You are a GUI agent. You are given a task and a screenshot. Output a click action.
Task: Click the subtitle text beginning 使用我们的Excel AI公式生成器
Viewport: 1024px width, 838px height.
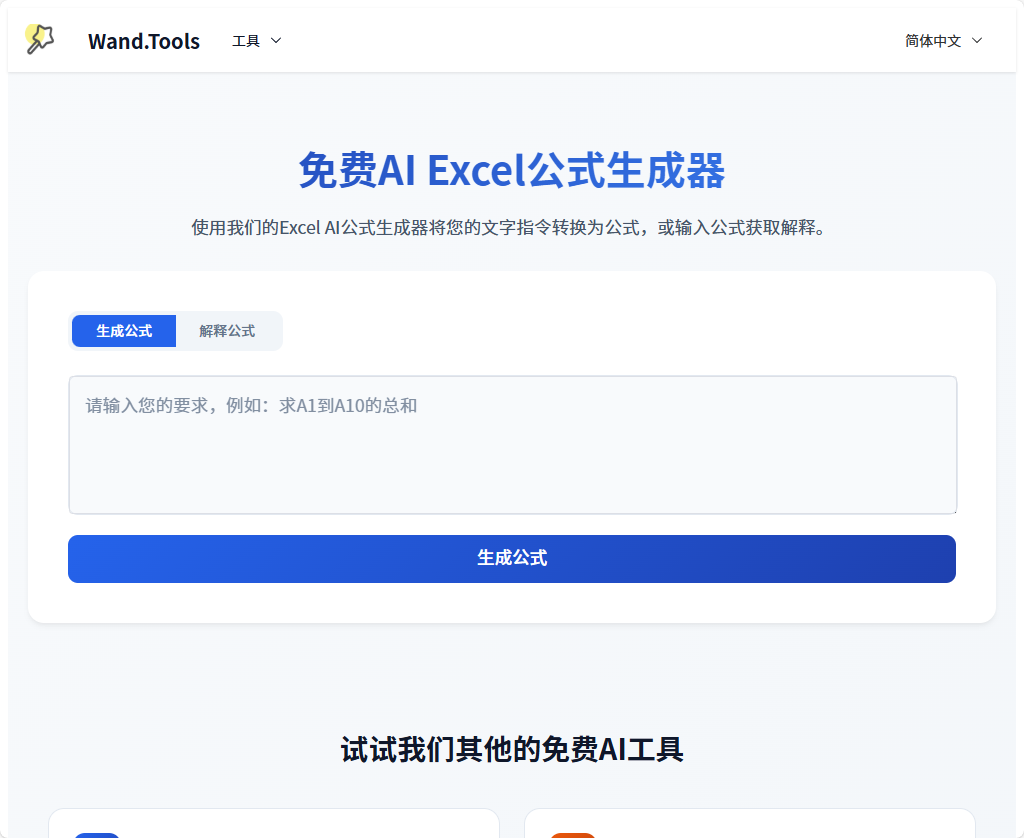510,227
